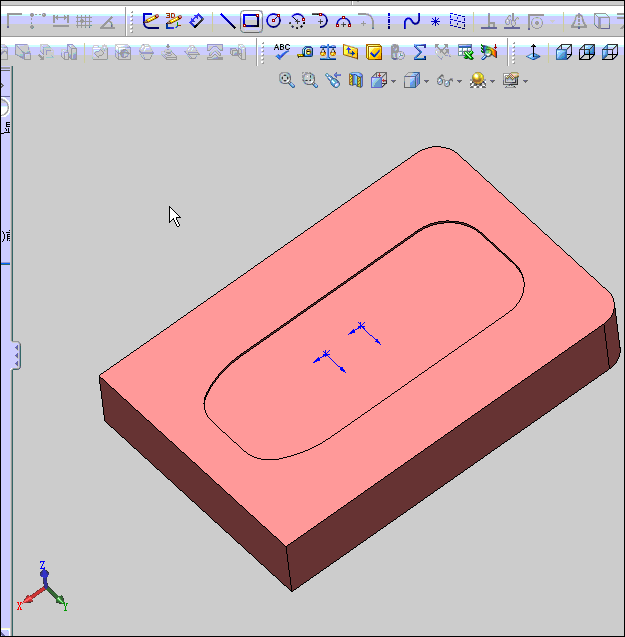Image resolution: width=625 pixels, height=637 pixels.
Task: Select the lower blue sketch relation symbol
Action: point(329,361)
